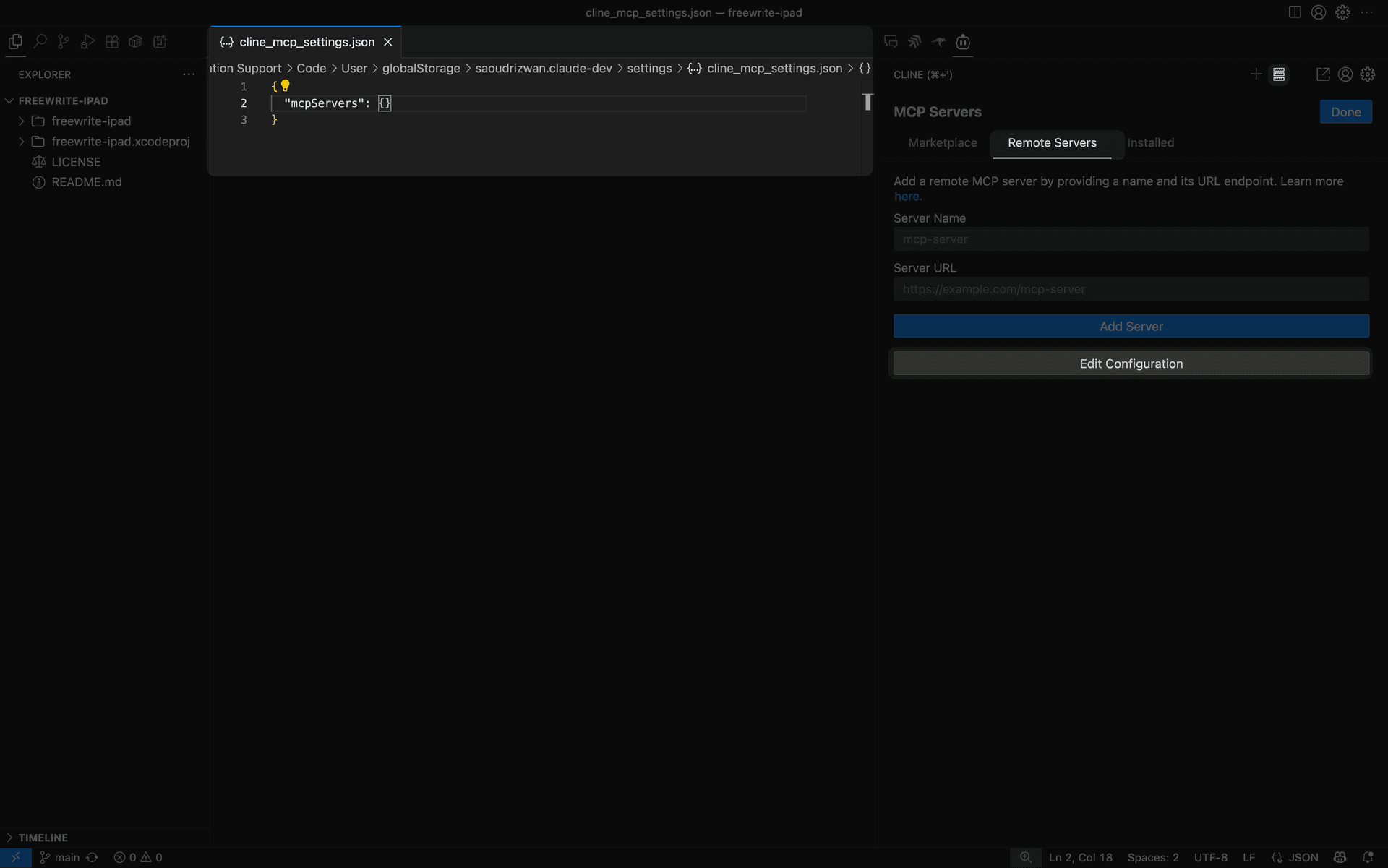
Task: Start a new Cline task with the plus icon
Action: coord(1256,74)
